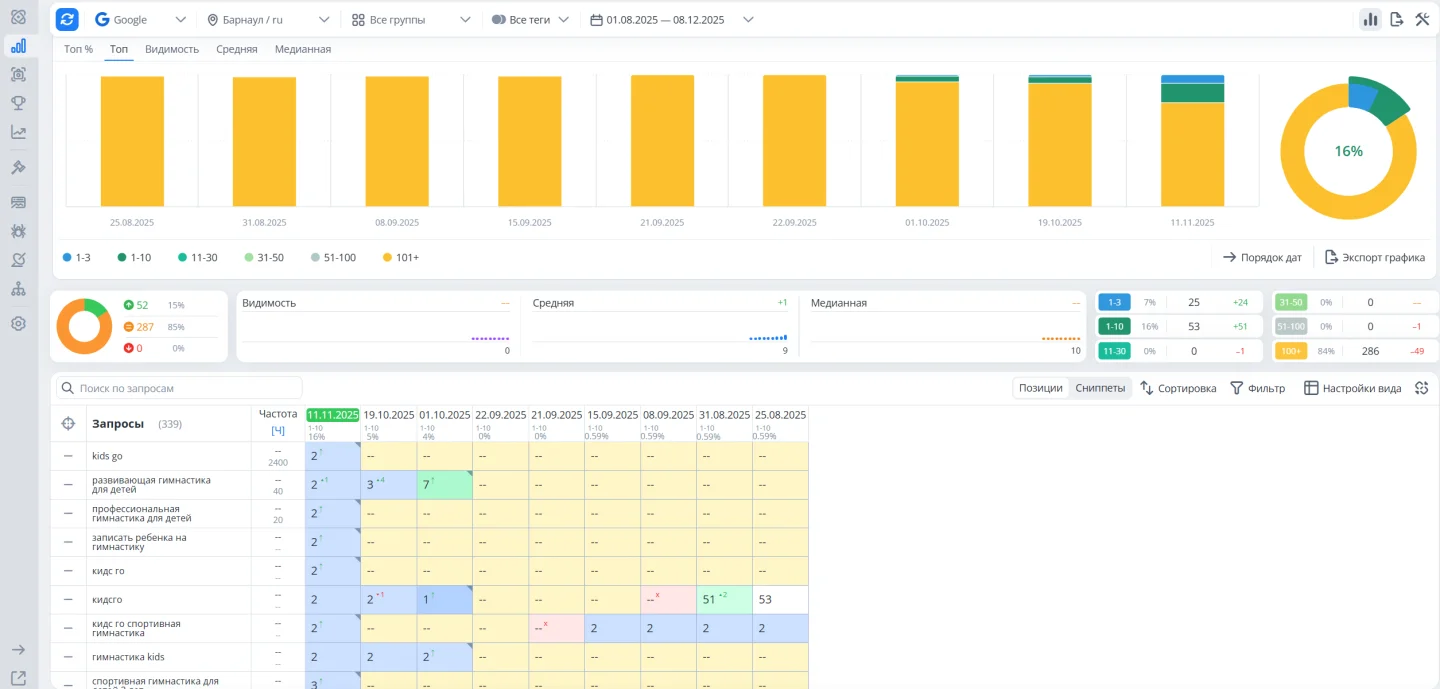This screenshot has height=689, width=1440.
Task: Toggle 101+ legend series visibility
Action: (401, 258)
